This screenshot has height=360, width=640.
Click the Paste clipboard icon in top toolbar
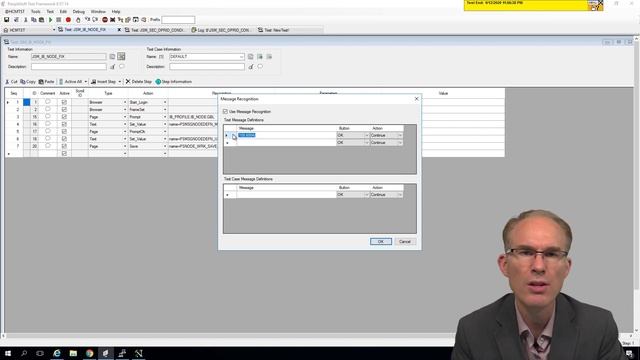[x=41, y=20]
